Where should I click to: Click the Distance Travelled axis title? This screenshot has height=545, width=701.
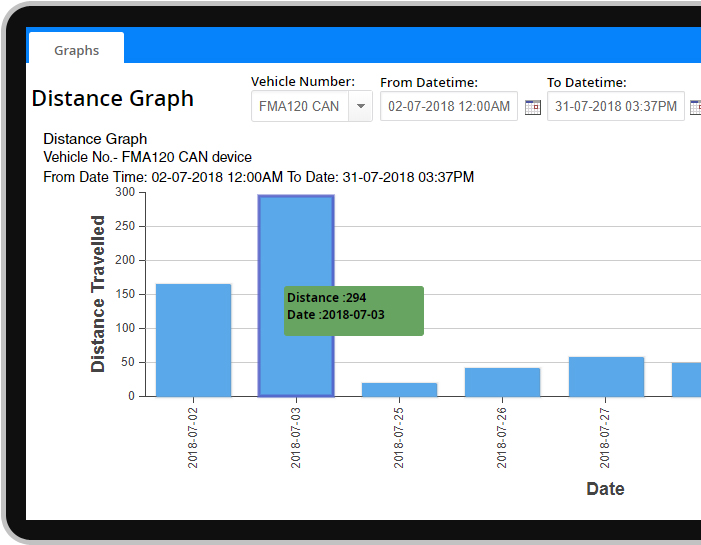pos(98,293)
